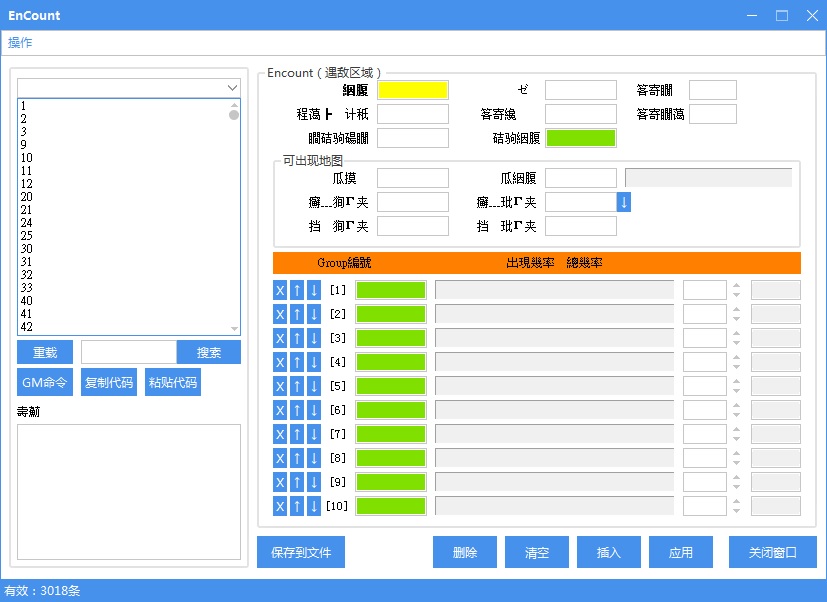Move row [2] up with its arrow
827x602 pixels.
[297, 314]
